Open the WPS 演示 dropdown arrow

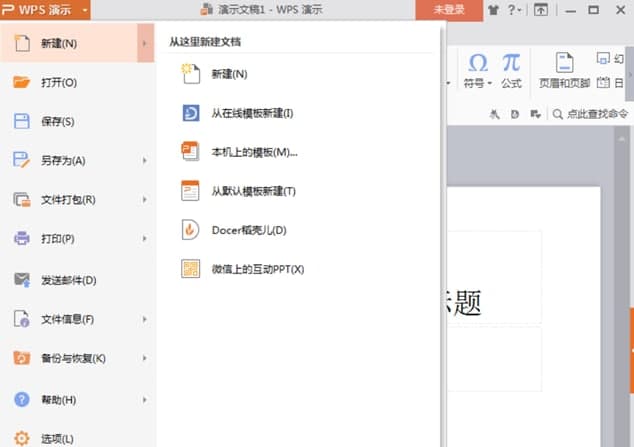(86, 10)
